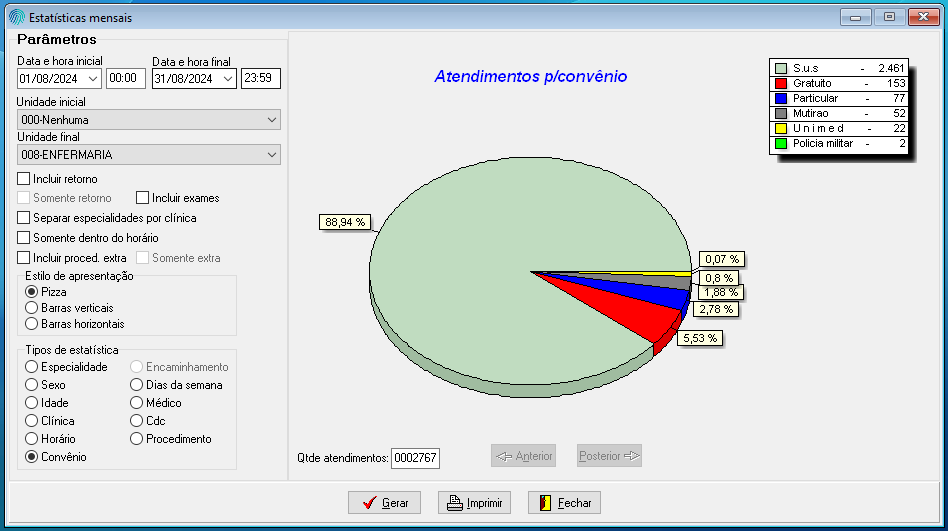
Task: Check the Incluir exames option
Action: [143, 198]
